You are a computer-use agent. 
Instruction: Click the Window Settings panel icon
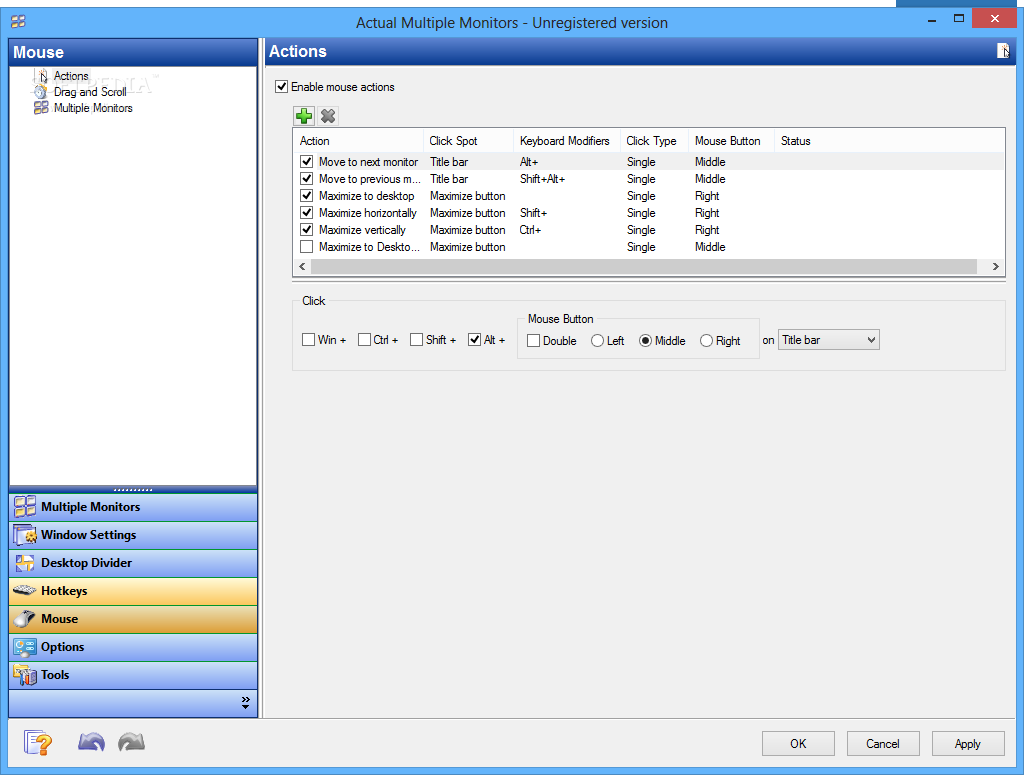[25, 535]
